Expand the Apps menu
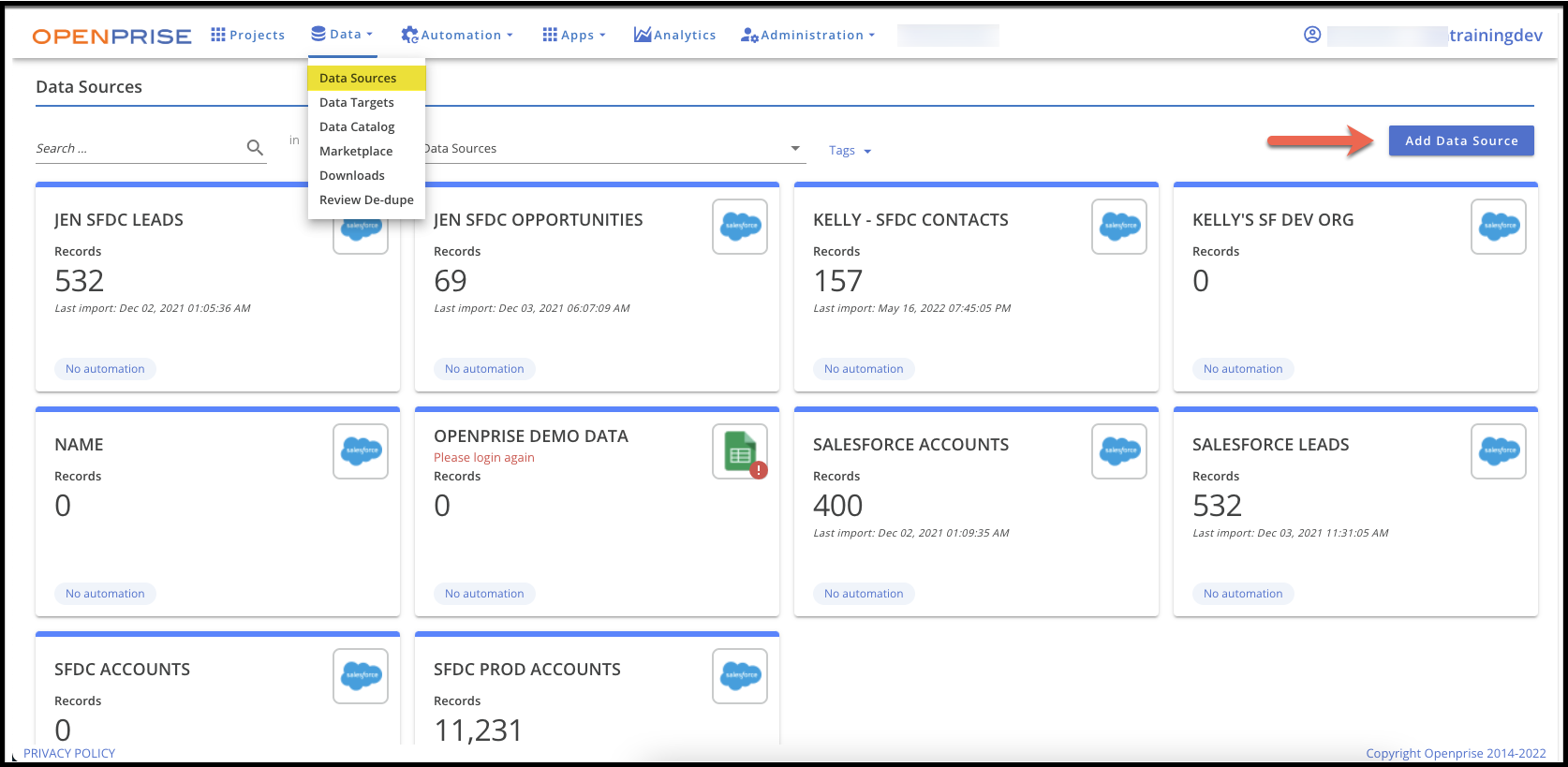Screen dimensions: 1568x767 click(574, 35)
